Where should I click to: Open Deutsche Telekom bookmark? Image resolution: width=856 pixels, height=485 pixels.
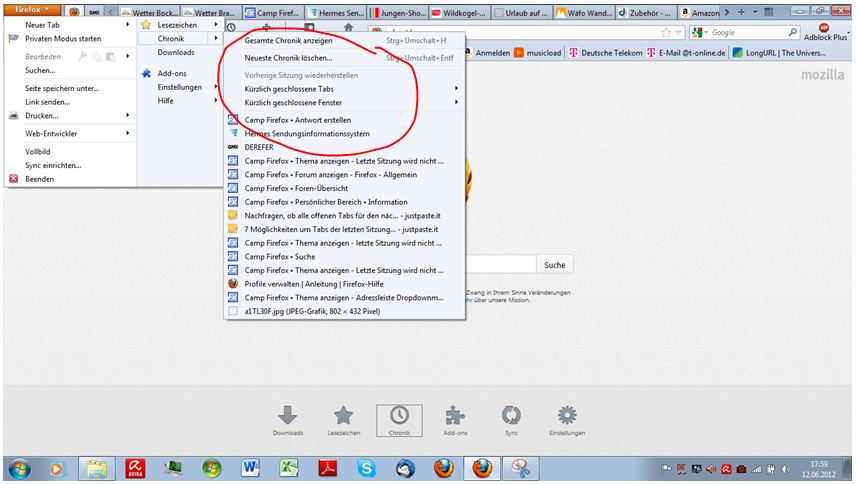click(x=605, y=53)
